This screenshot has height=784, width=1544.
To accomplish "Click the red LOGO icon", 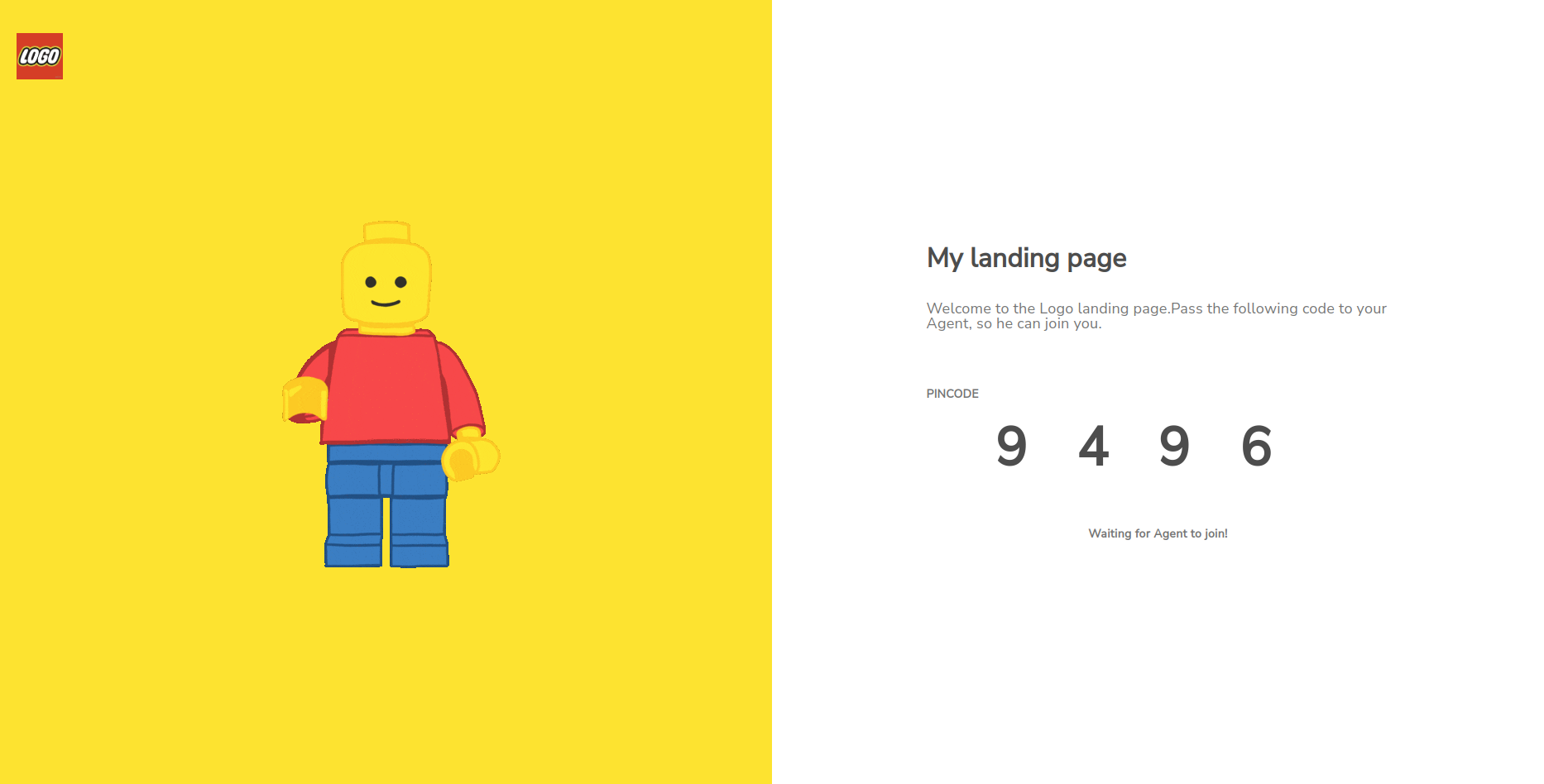I will click(x=40, y=56).
